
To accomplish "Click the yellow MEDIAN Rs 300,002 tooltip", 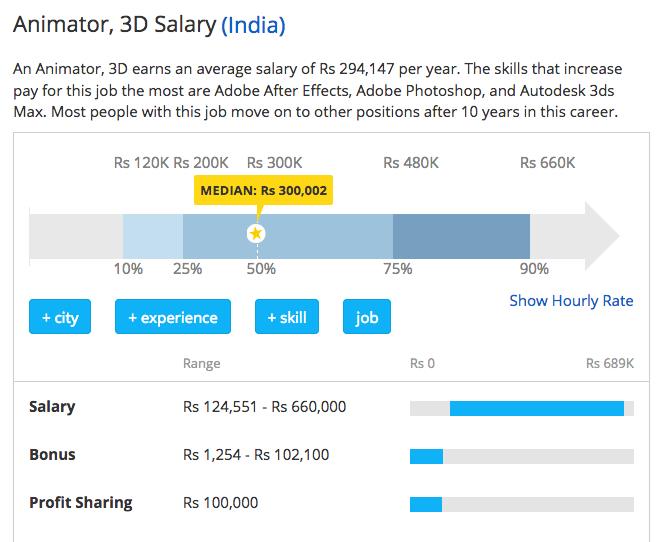I will coord(263,190).
